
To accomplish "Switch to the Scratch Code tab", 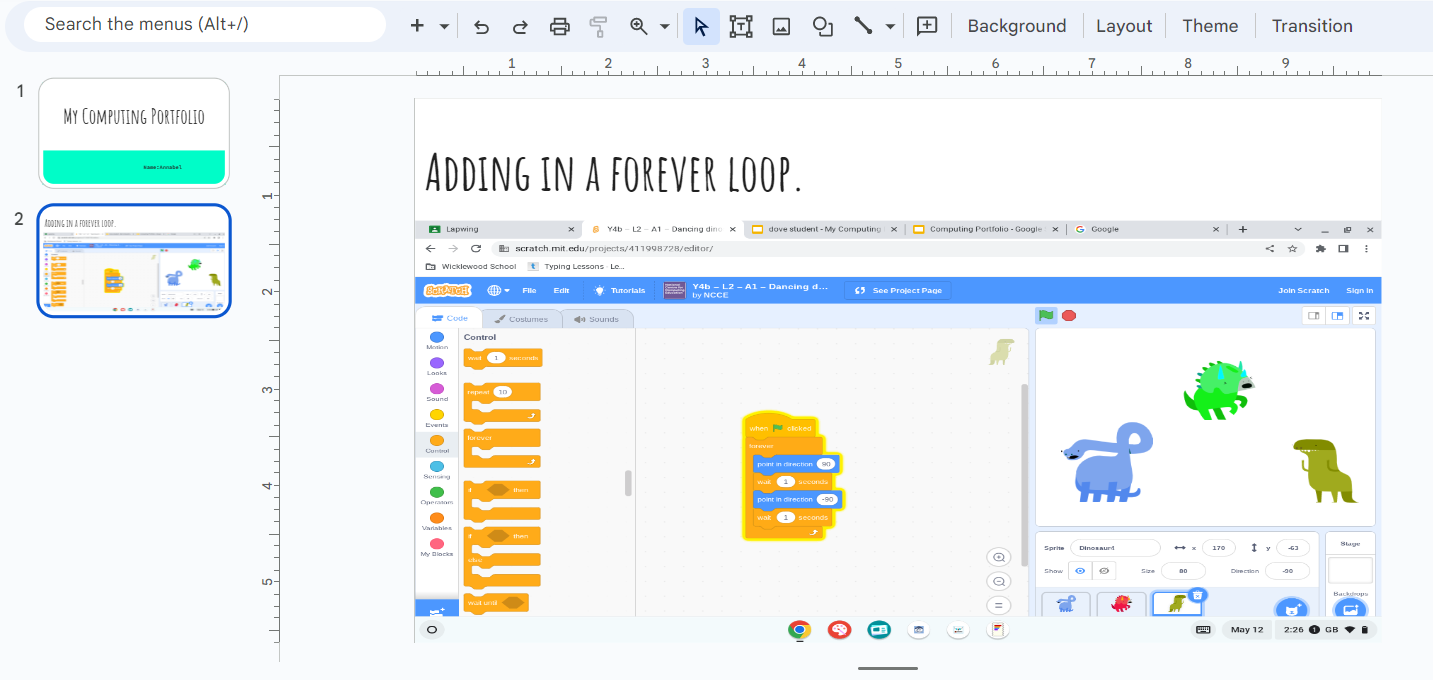I will point(449,318).
